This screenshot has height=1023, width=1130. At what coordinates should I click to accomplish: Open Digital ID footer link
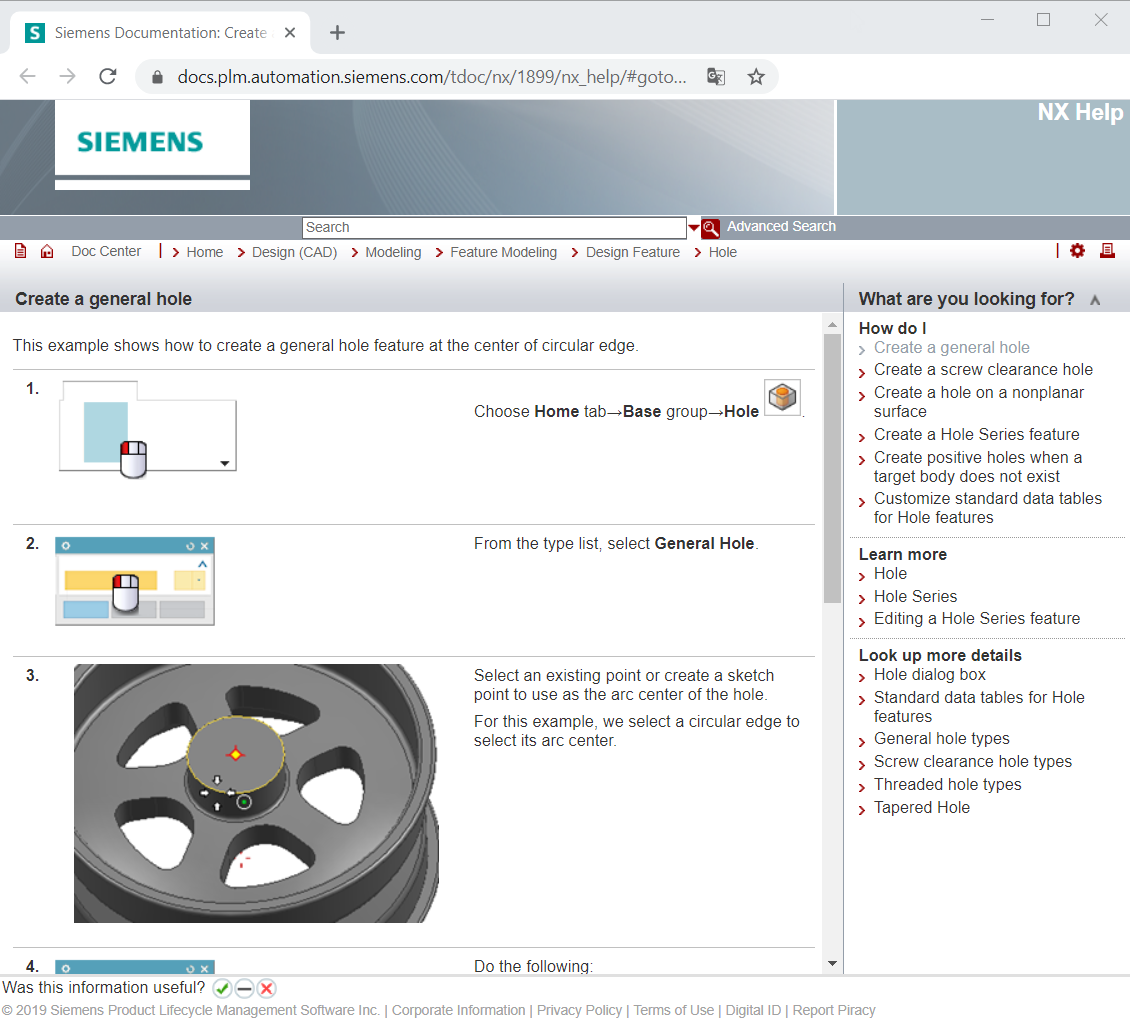[753, 1011]
